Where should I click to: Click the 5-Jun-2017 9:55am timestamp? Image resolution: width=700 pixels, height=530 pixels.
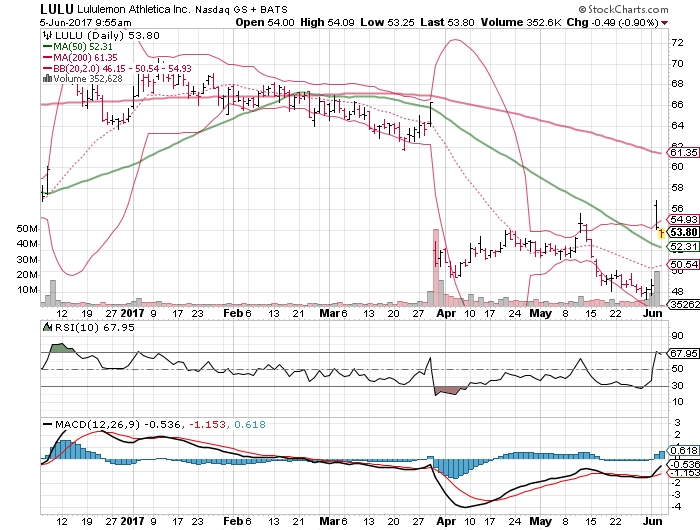pos(85,22)
